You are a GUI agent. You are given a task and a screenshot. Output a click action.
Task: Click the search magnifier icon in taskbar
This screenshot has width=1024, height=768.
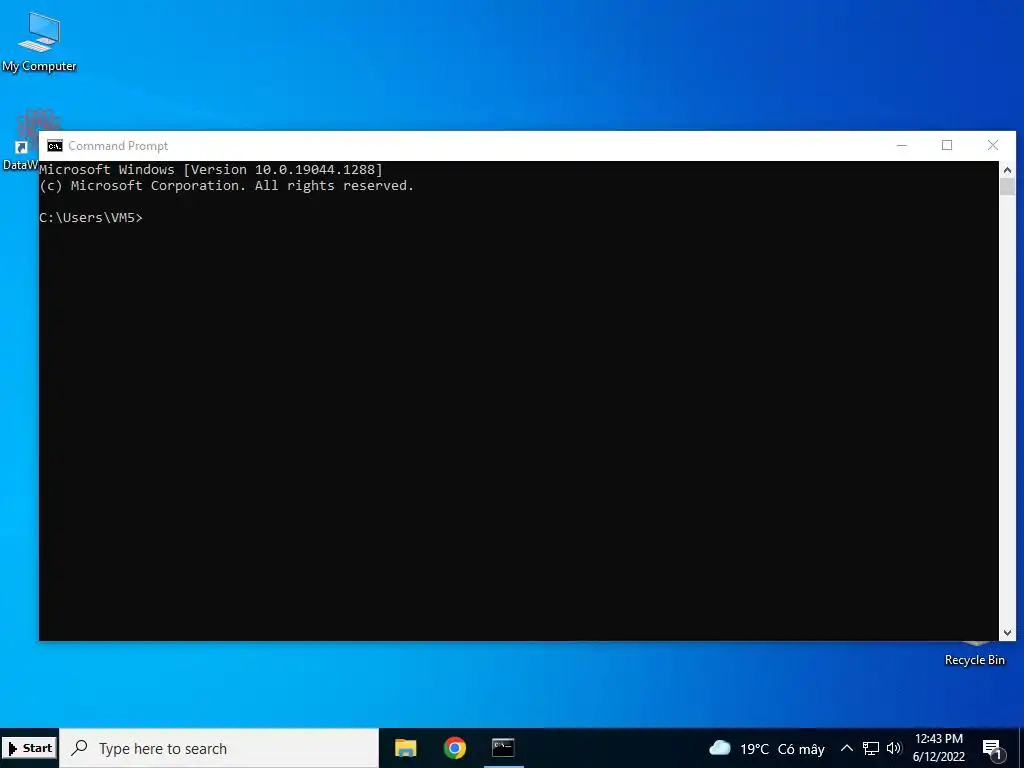click(x=79, y=748)
